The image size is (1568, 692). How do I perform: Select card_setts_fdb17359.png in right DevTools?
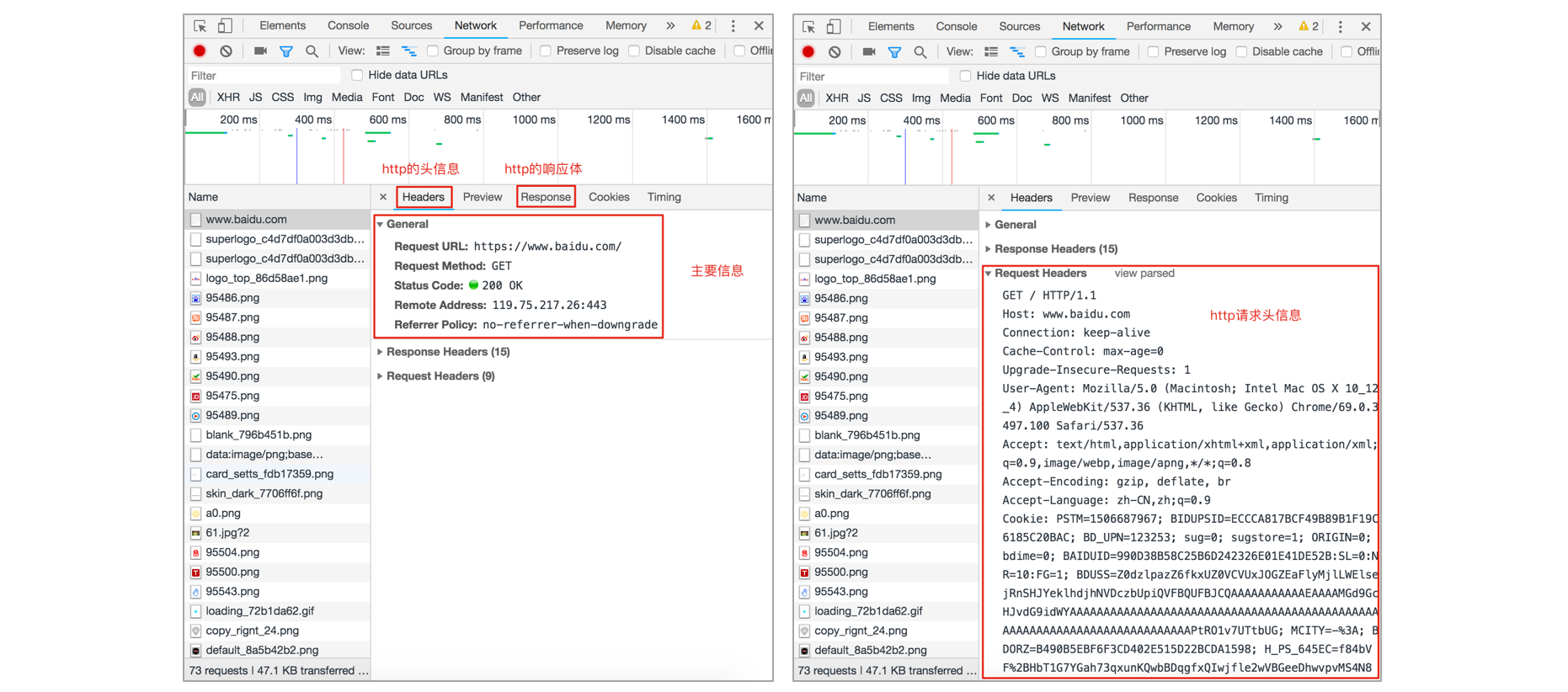tap(886, 474)
